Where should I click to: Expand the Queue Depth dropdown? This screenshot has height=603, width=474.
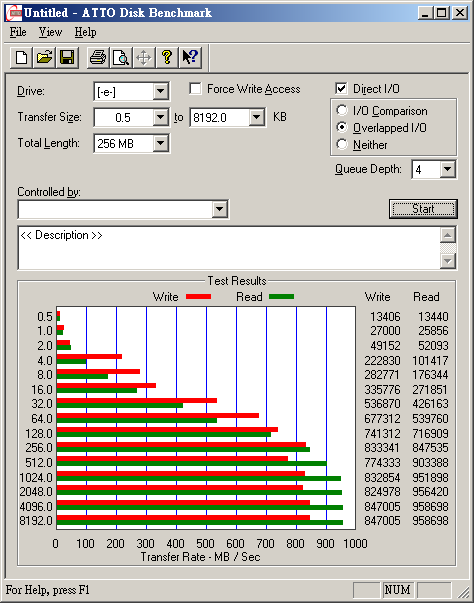click(447, 169)
